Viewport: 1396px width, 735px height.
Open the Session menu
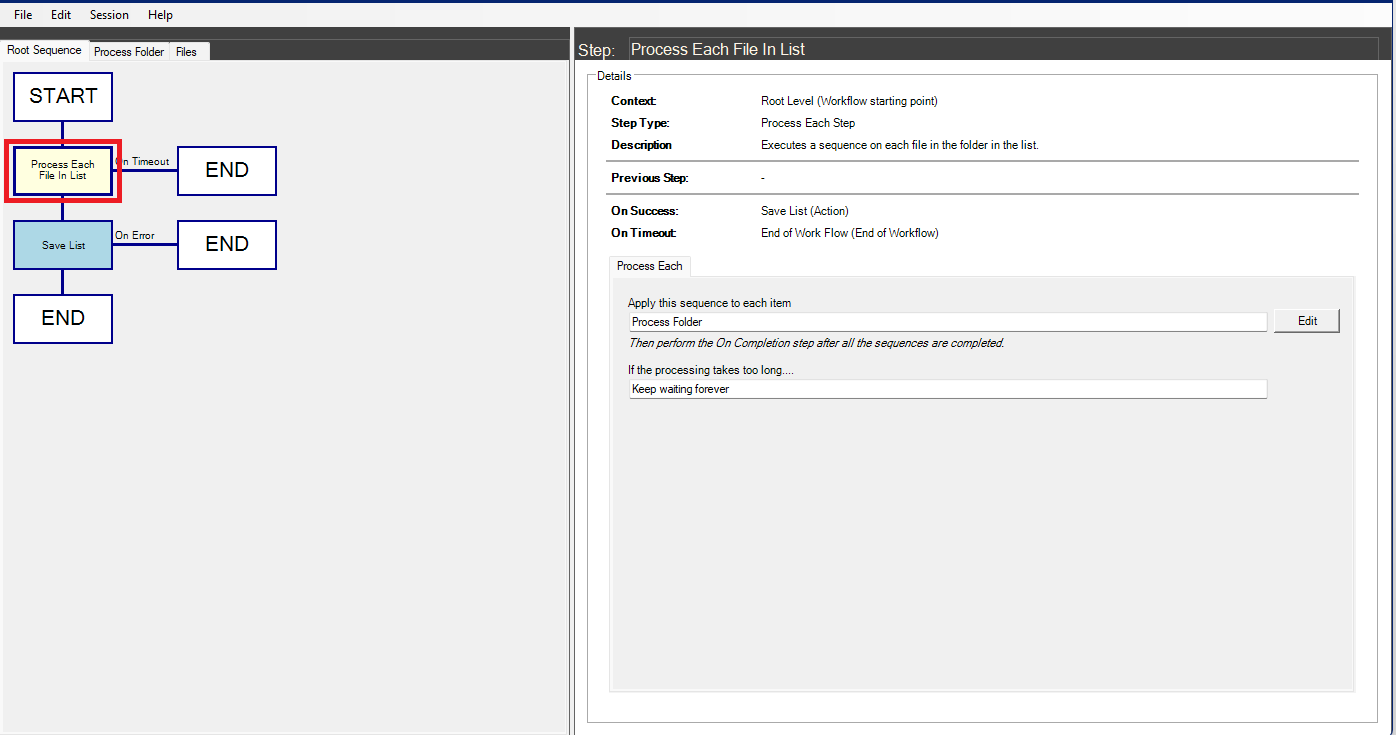109,15
